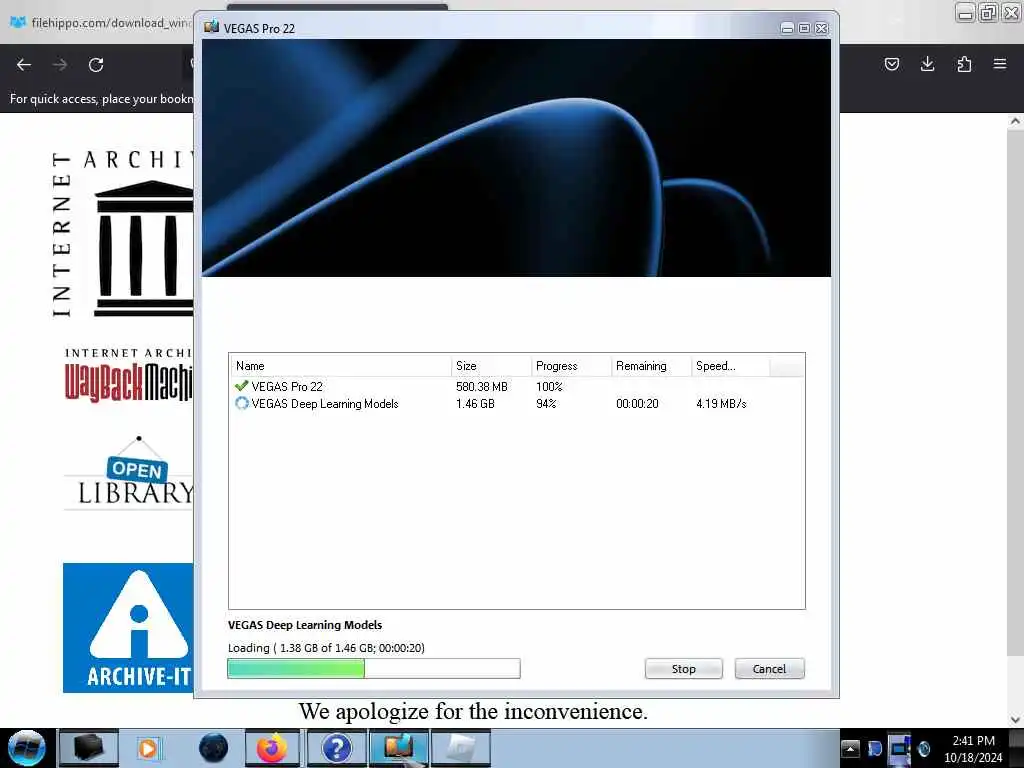Click the loading spinner beside Deep Learning Models
Screen dimensions: 1024x768
[x=242, y=404]
